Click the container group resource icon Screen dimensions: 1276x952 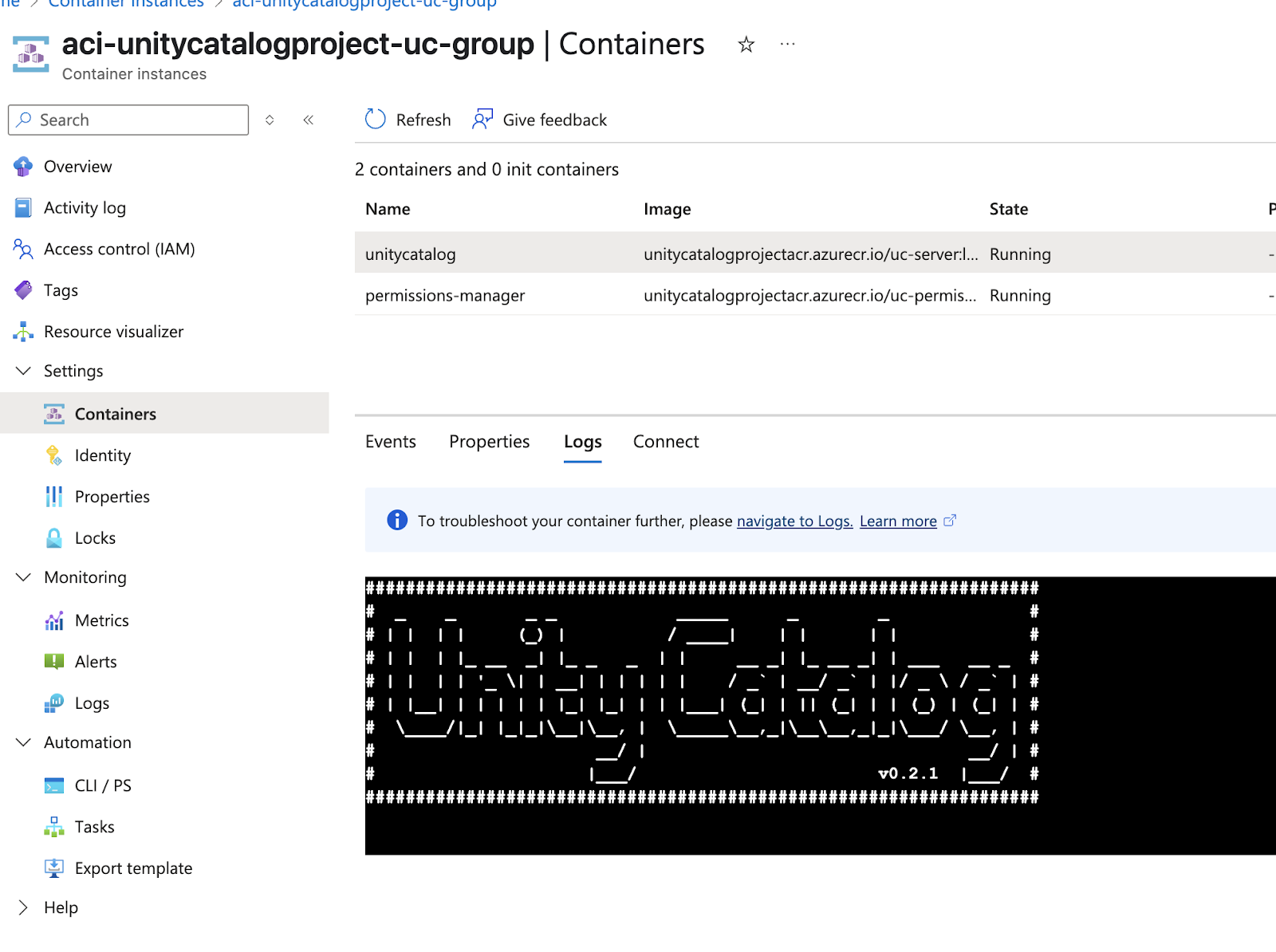click(x=31, y=54)
